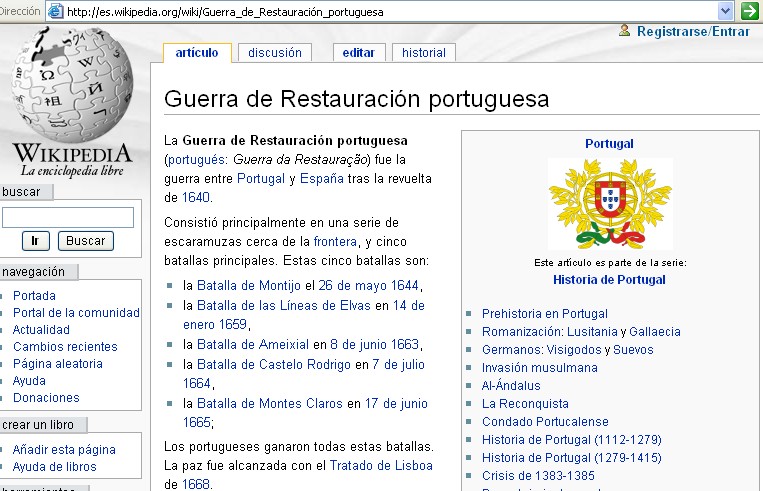
Task: Follow the portugués link in intro
Action: click(x=196, y=160)
